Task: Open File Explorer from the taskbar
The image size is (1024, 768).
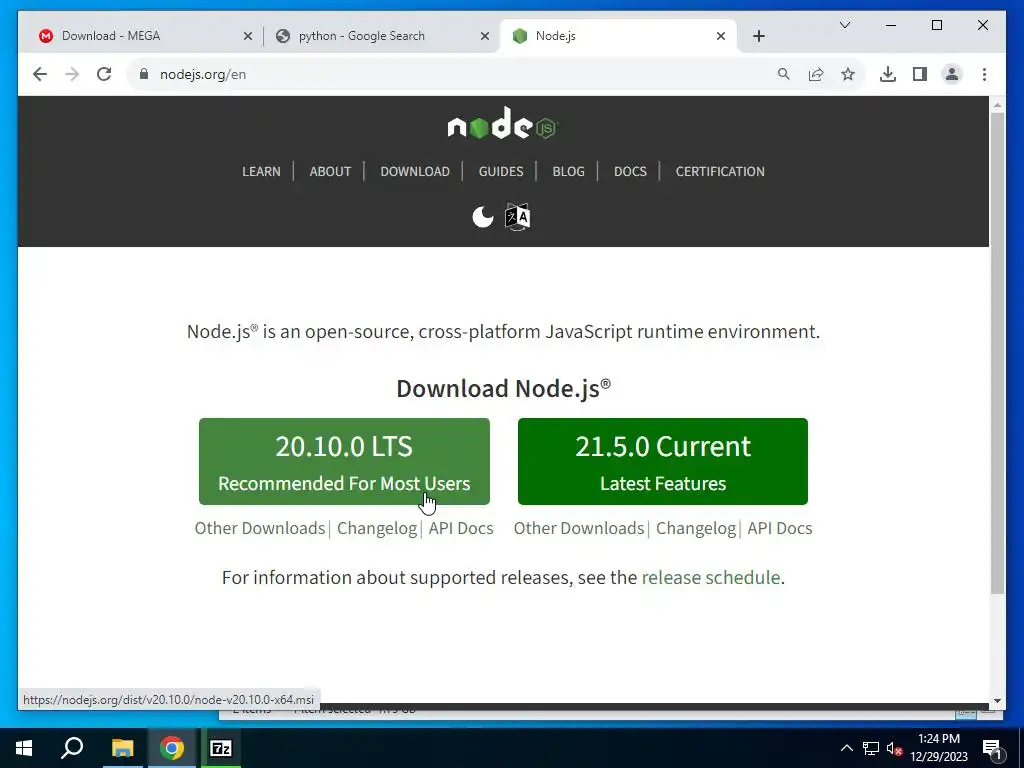Action: pos(122,748)
